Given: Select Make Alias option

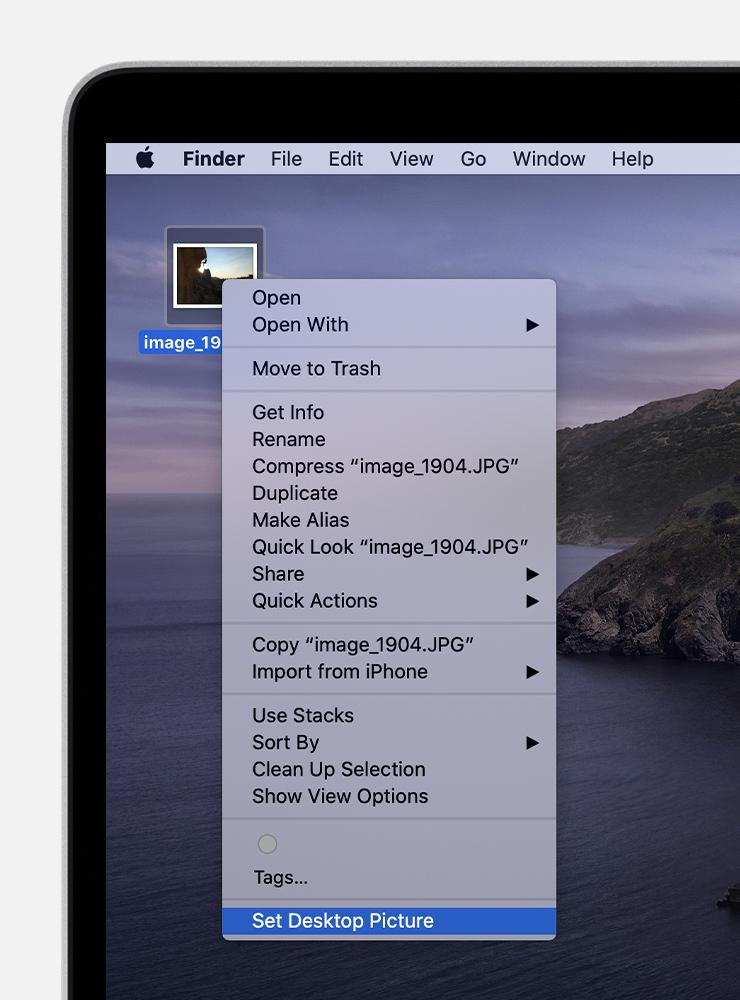Looking at the screenshot, I should (389, 520).
